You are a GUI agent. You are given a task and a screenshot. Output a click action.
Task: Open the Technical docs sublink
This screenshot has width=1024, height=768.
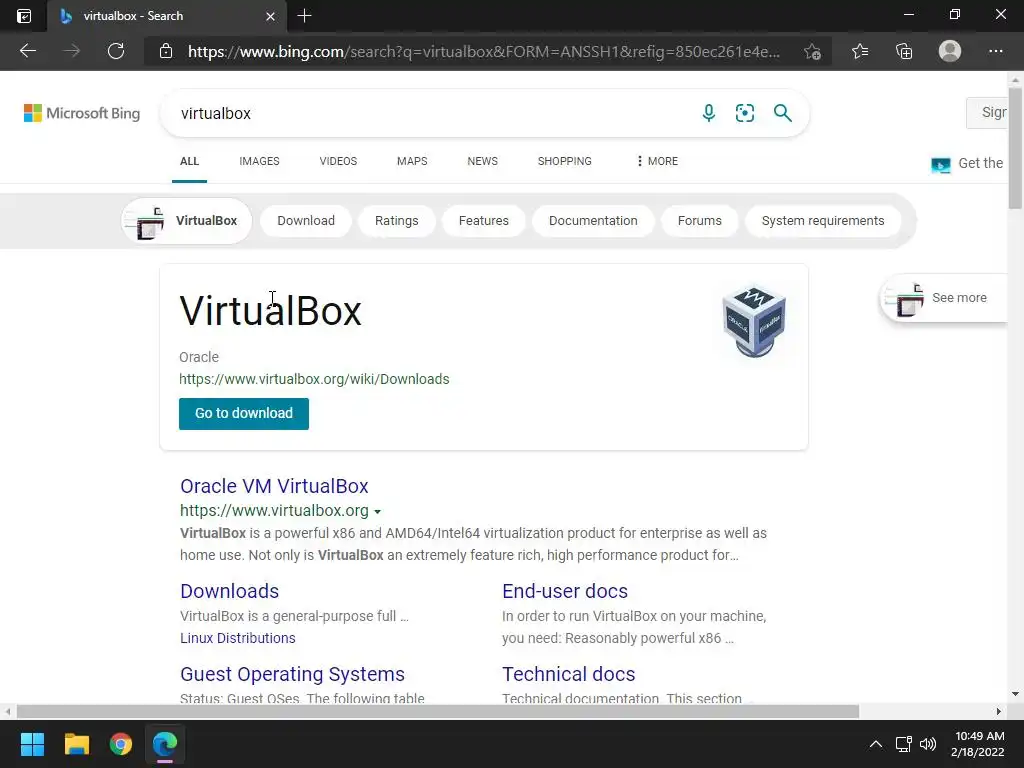pyautogui.click(x=568, y=674)
